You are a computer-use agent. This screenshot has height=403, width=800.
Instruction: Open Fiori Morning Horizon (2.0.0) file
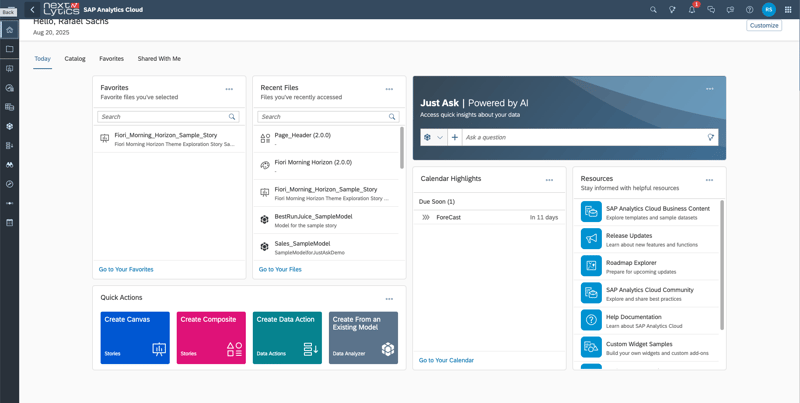[327, 166]
